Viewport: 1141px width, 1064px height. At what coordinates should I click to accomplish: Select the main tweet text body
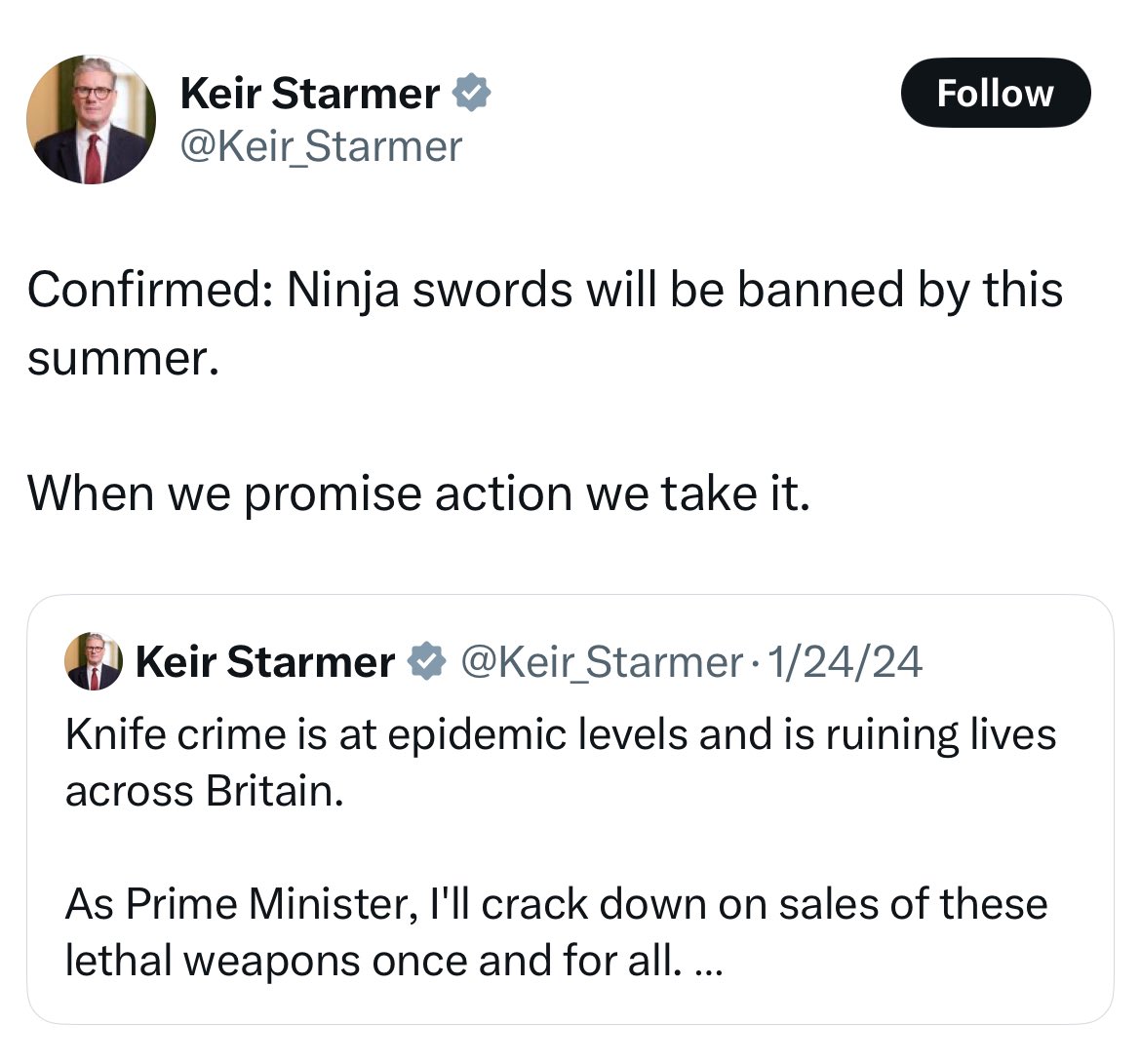(x=546, y=322)
